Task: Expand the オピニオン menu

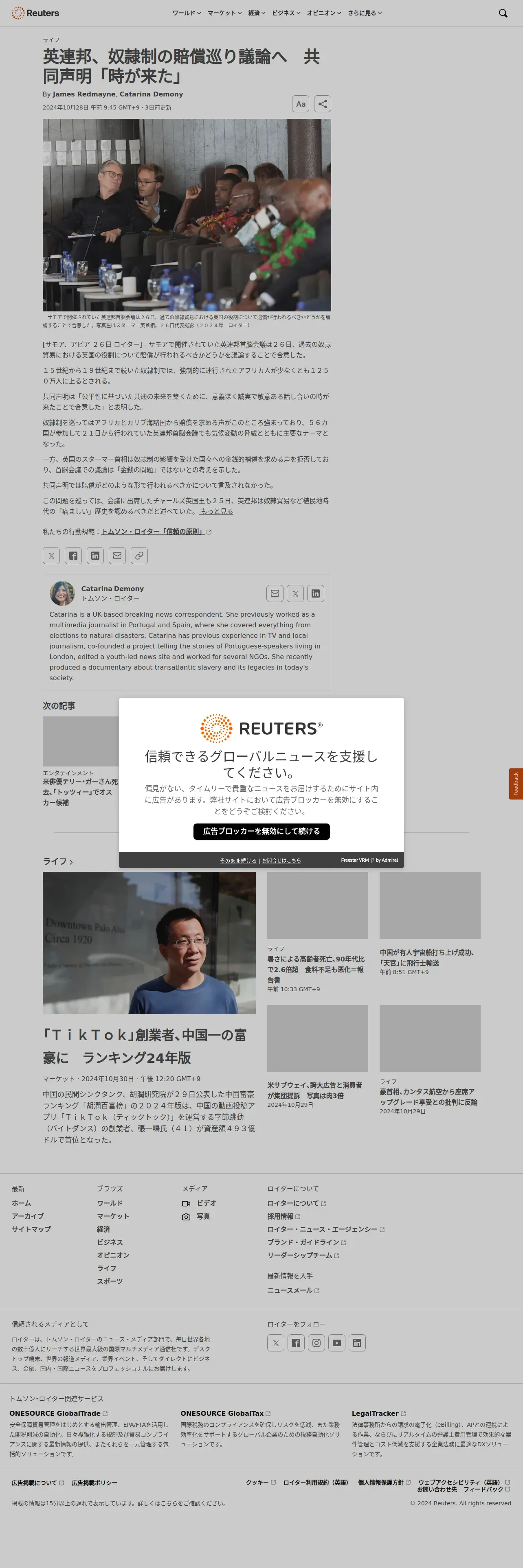Action: [324, 13]
